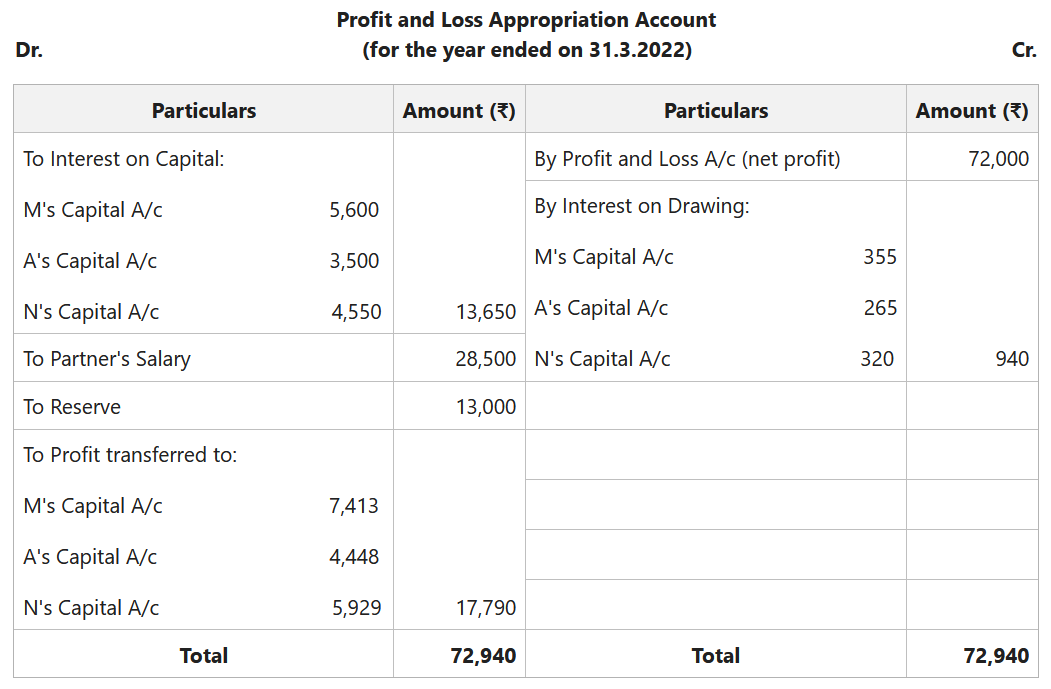The height and width of the screenshot is (689, 1051).
Task: Click the "By Interest on Drawing:" entry
Action: tap(641, 206)
